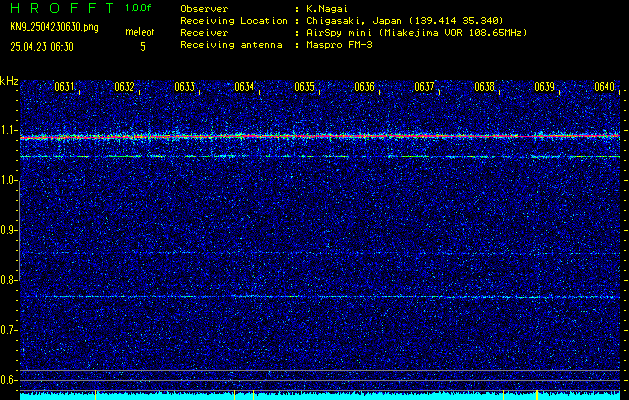The height and width of the screenshot is (400, 629).
Task: Click the later yellow marker just before 0634
Action: [254, 395]
